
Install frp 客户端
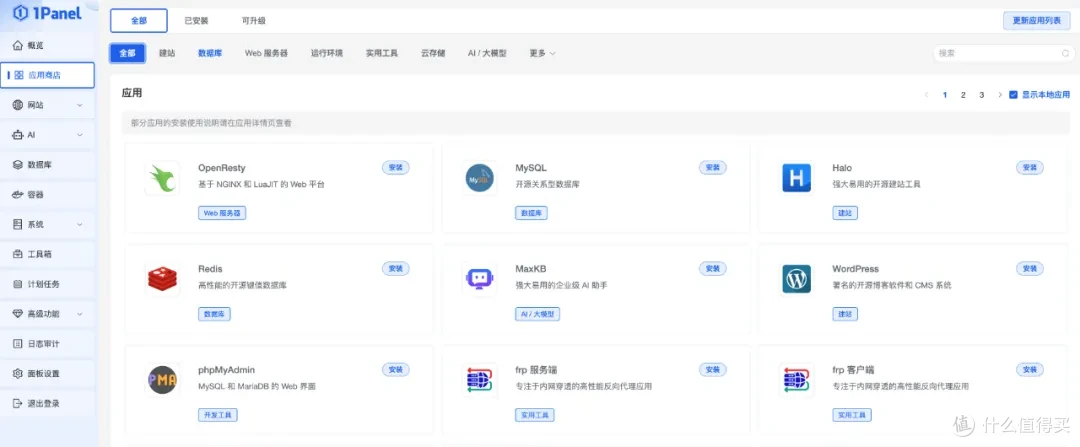[1030, 369]
